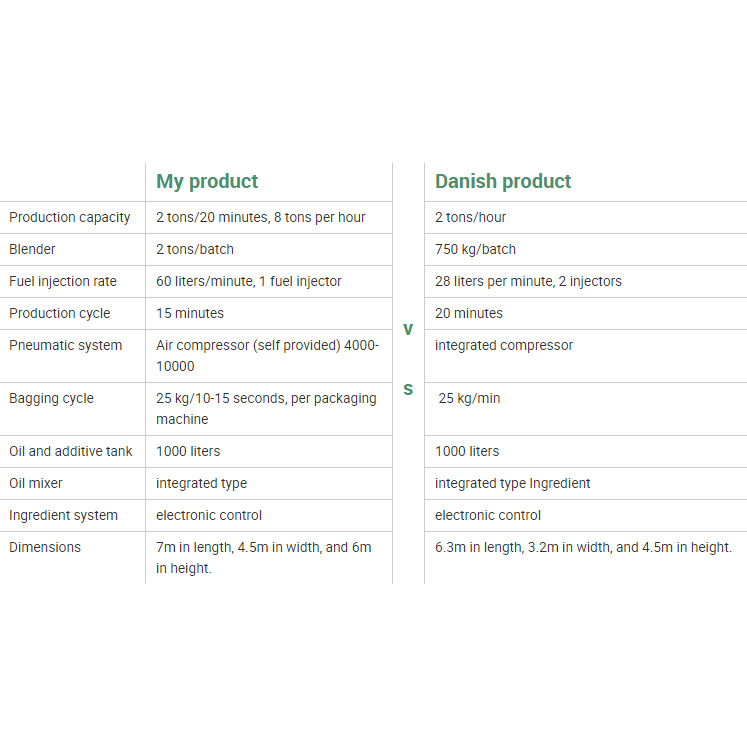
Task: Click the 'My product' column header
Action: (x=207, y=181)
